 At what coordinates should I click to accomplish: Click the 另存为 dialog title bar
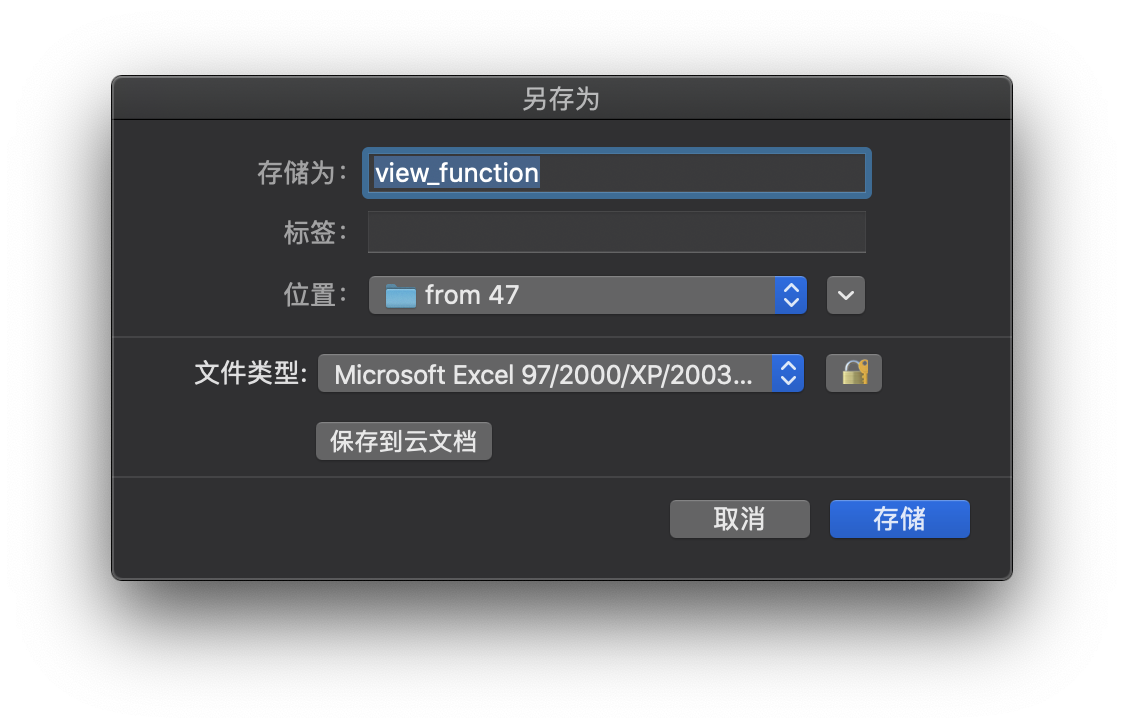(x=561, y=99)
